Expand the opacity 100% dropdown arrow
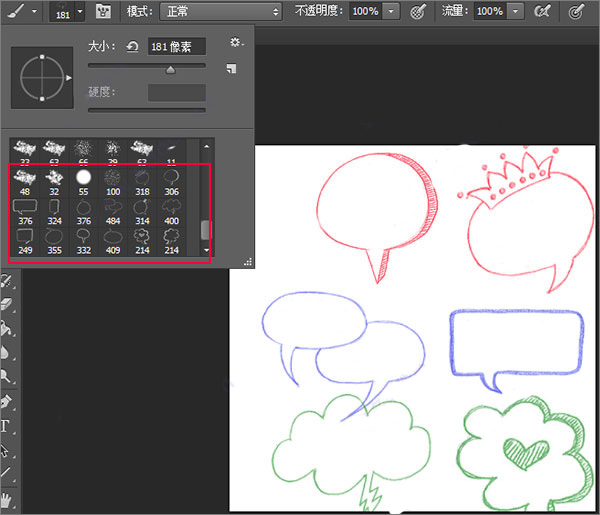 (391, 11)
